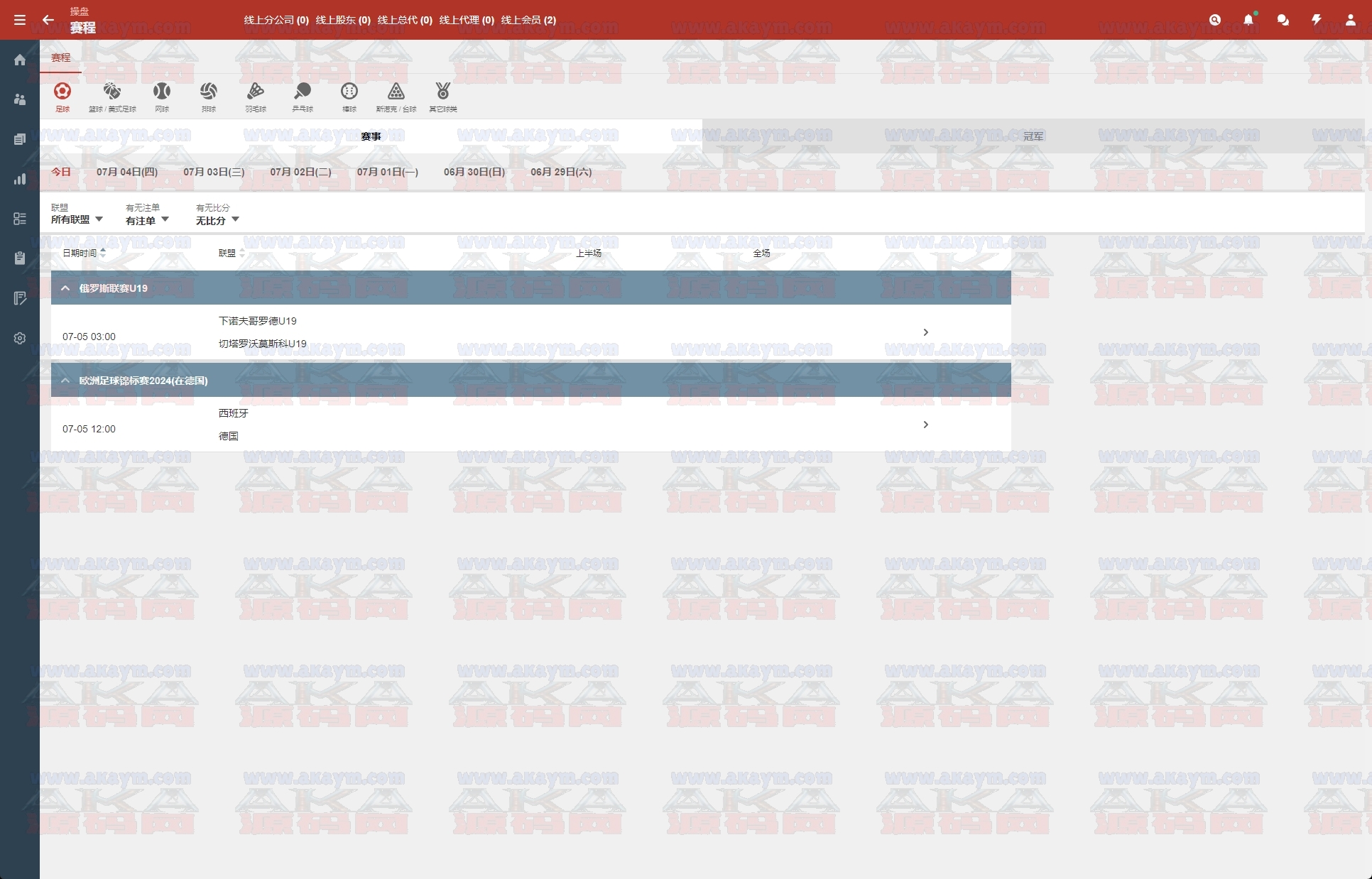Select the tennis (网球) sport icon
This screenshot has width=1372, height=879.
(x=162, y=92)
